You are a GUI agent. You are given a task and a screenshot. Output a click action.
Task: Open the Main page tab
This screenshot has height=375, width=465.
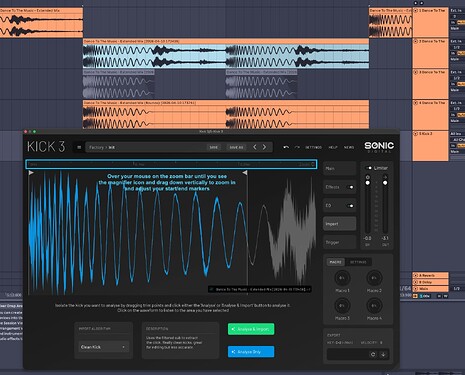coord(339,168)
